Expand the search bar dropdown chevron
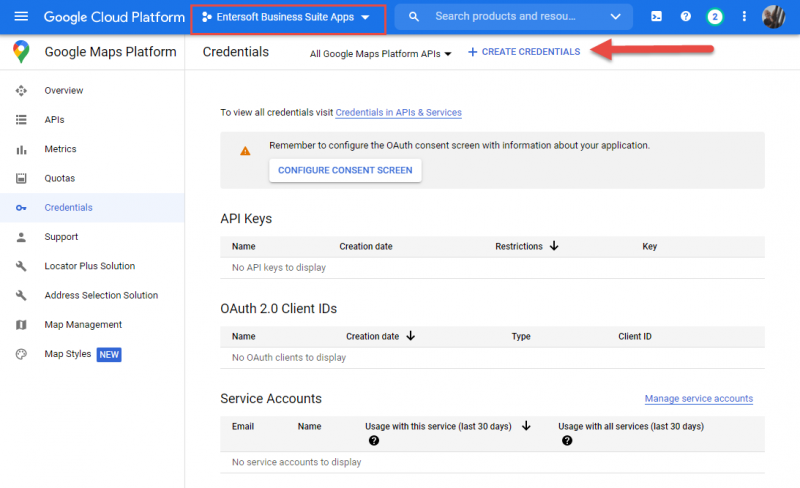 [x=616, y=16]
